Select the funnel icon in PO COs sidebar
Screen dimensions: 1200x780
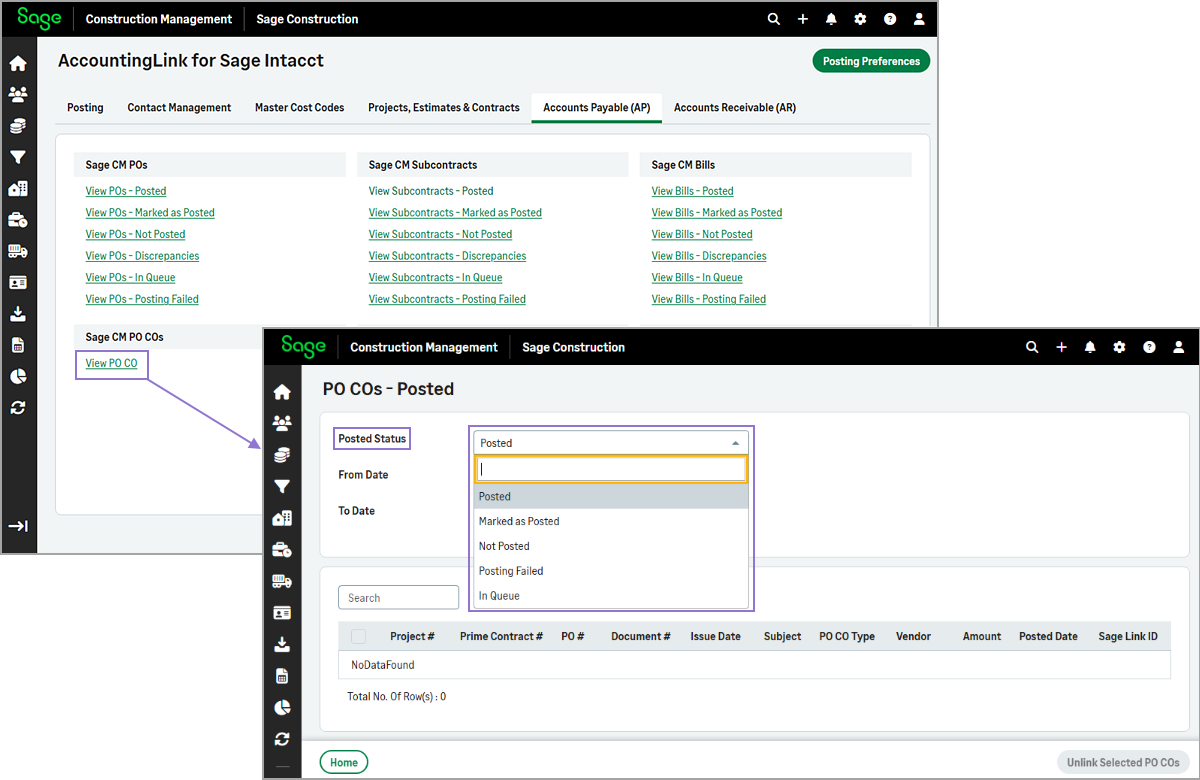pyautogui.click(x=282, y=486)
